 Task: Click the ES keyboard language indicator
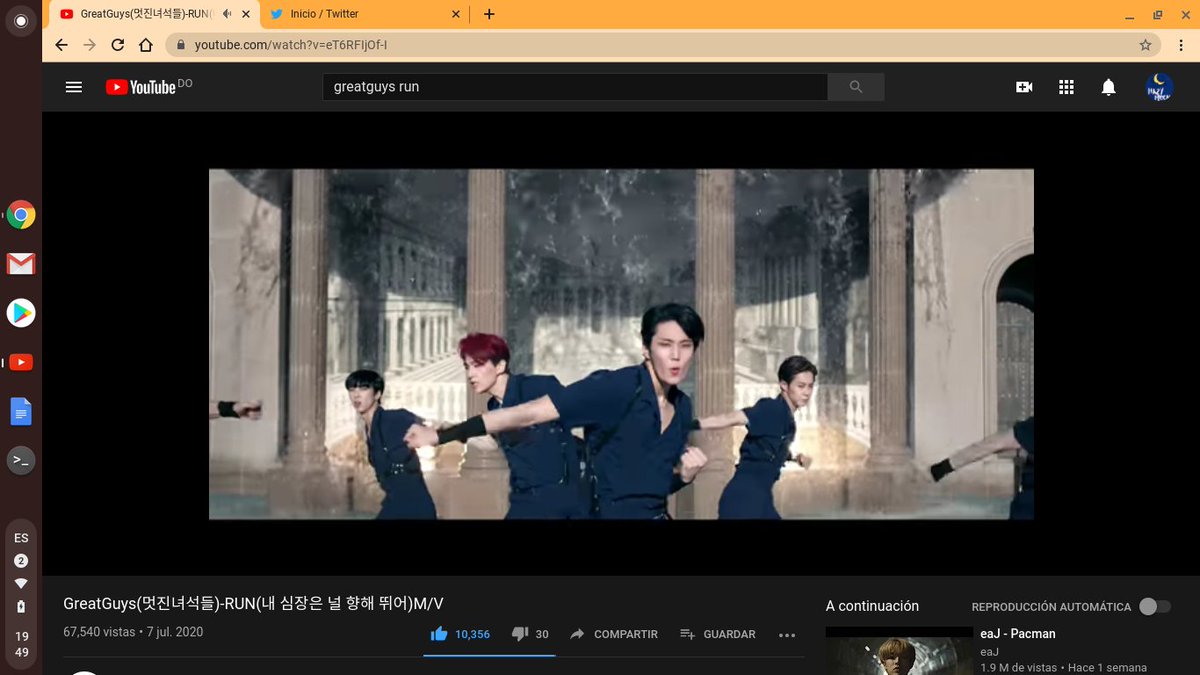pos(21,538)
